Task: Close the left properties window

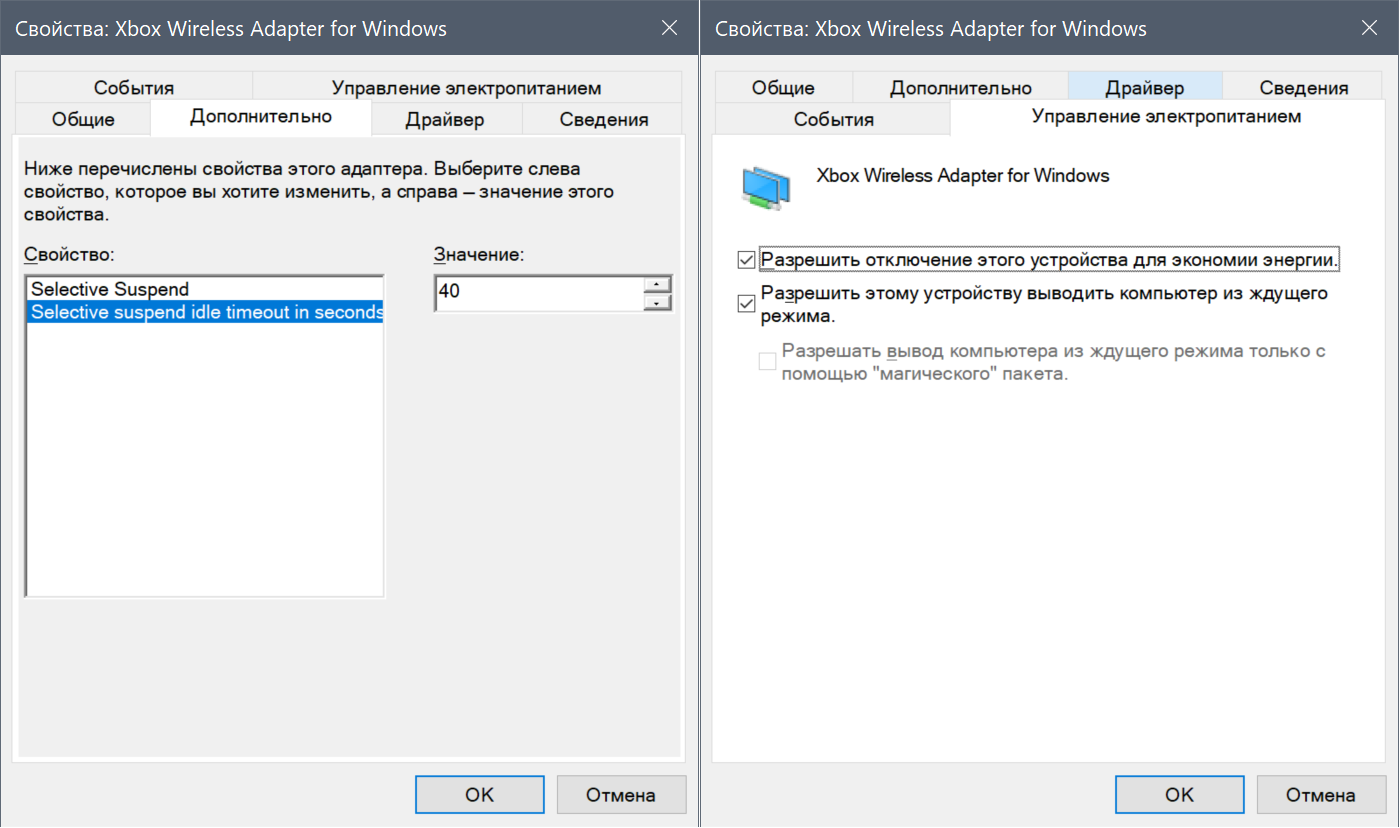Action: pyautogui.click(x=670, y=28)
